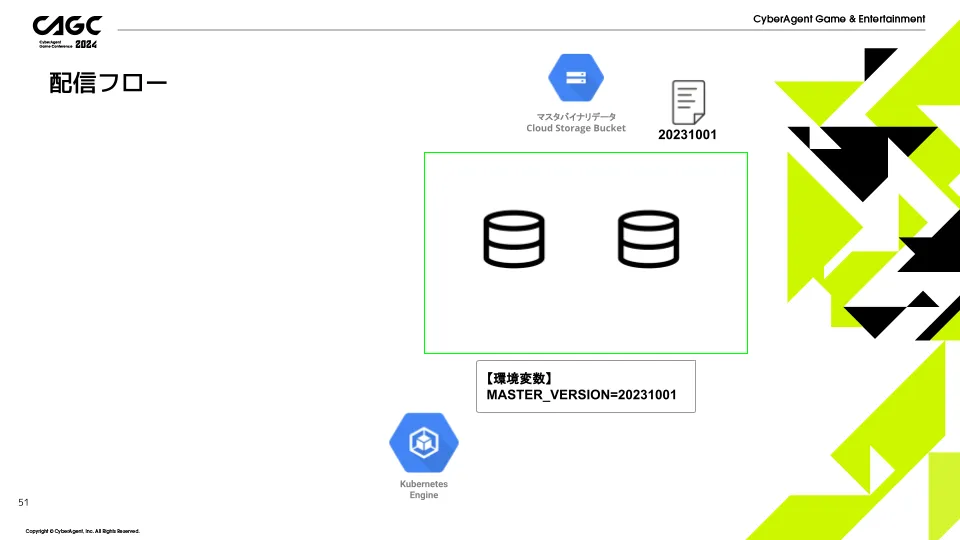960x540 pixels.
Task: Click the CyberAgent copyright notice
Action: point(82,531)
